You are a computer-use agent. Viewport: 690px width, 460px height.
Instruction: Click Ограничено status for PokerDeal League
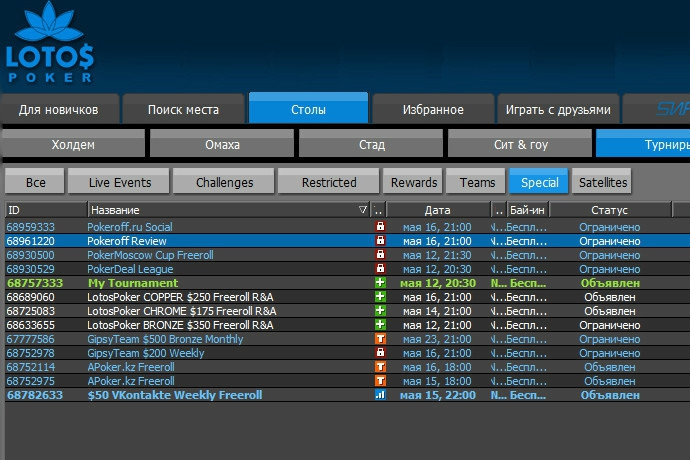609,269
